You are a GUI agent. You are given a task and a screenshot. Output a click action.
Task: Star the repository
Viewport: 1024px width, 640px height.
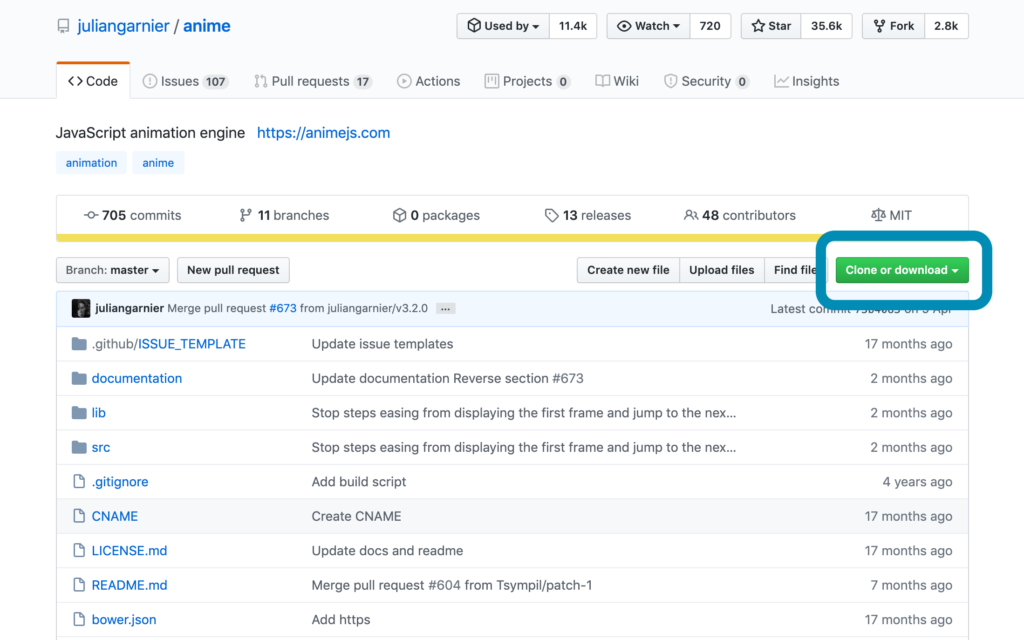[x=770, y=26]
